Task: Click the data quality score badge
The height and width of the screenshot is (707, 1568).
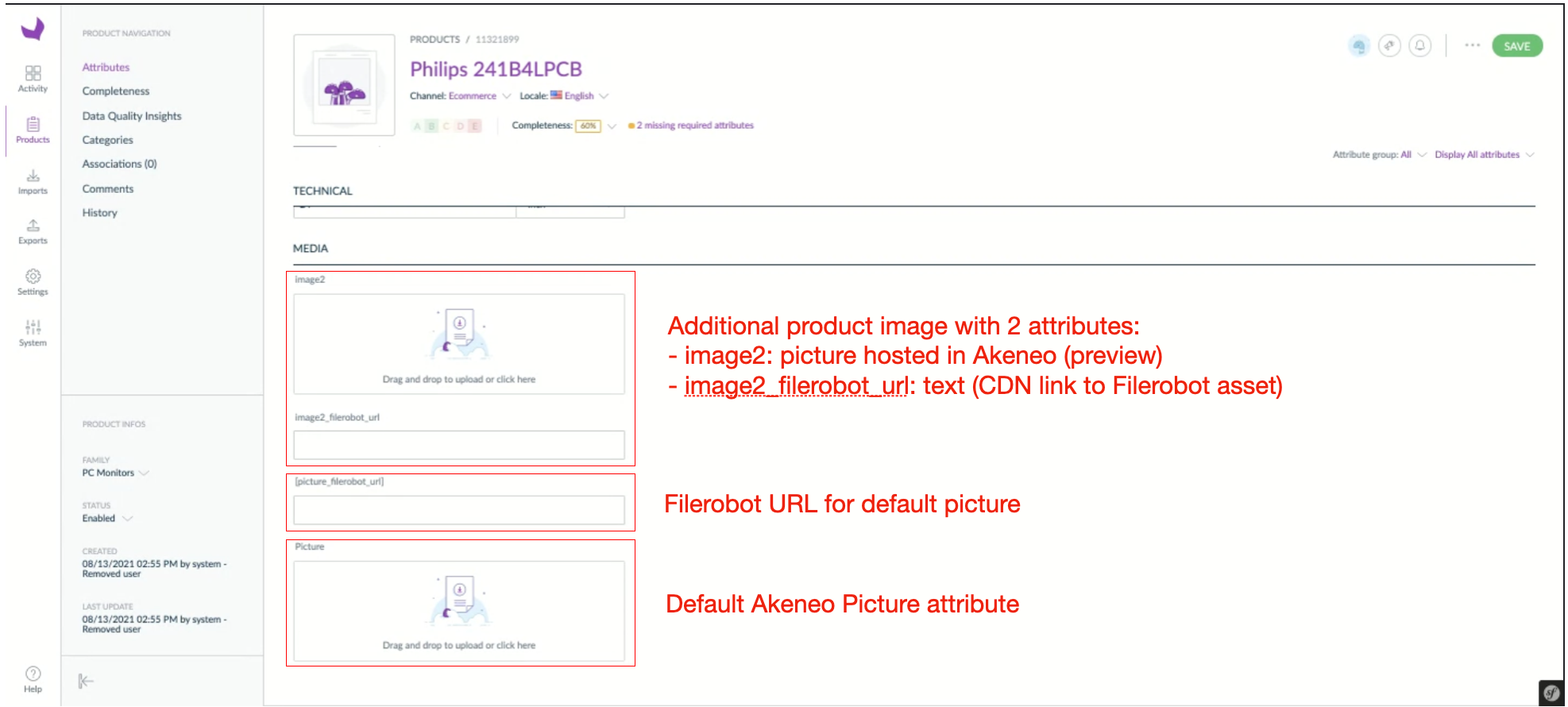Action: click(446, 126)
